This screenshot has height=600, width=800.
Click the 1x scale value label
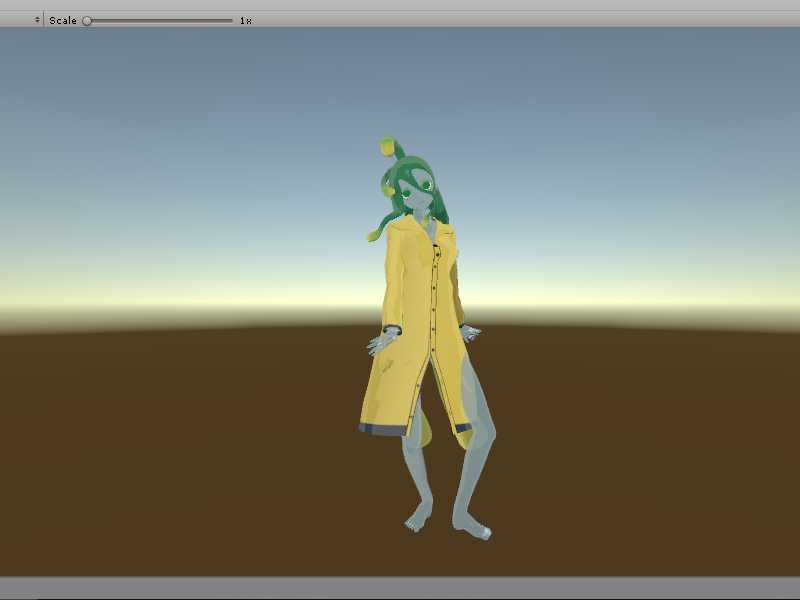point(245,20)
